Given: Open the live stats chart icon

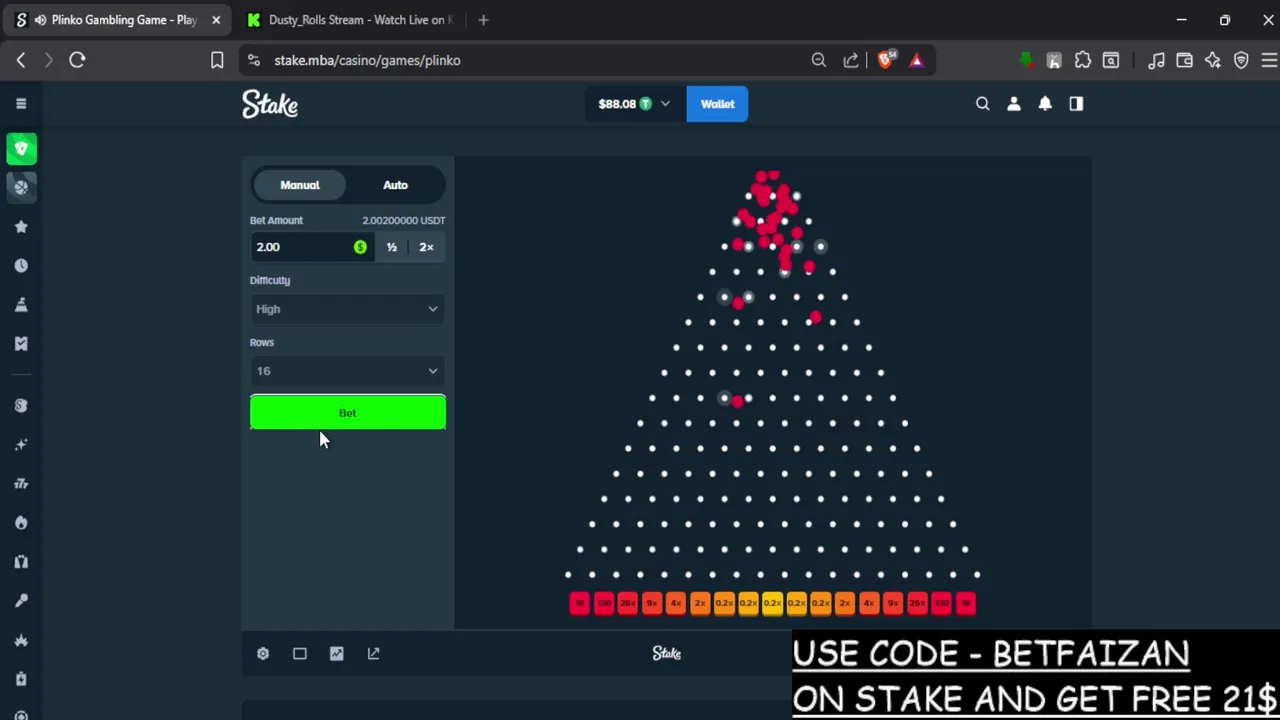Looking at the screenshot, I should click(337, 653).
